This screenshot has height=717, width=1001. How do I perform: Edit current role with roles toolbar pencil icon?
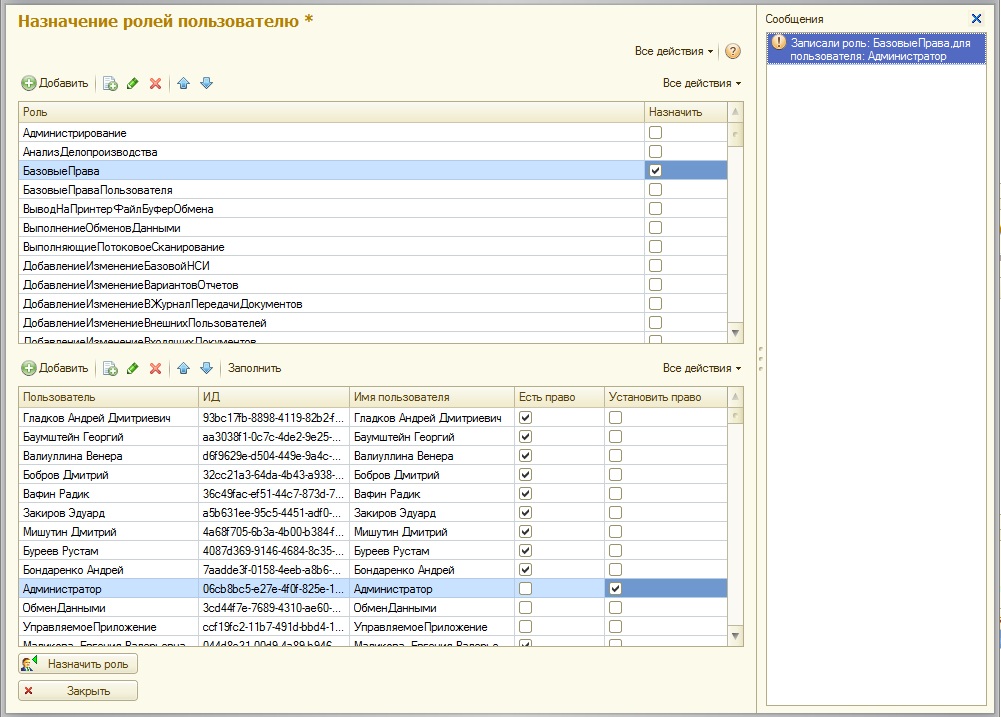(x=133, y=84)
